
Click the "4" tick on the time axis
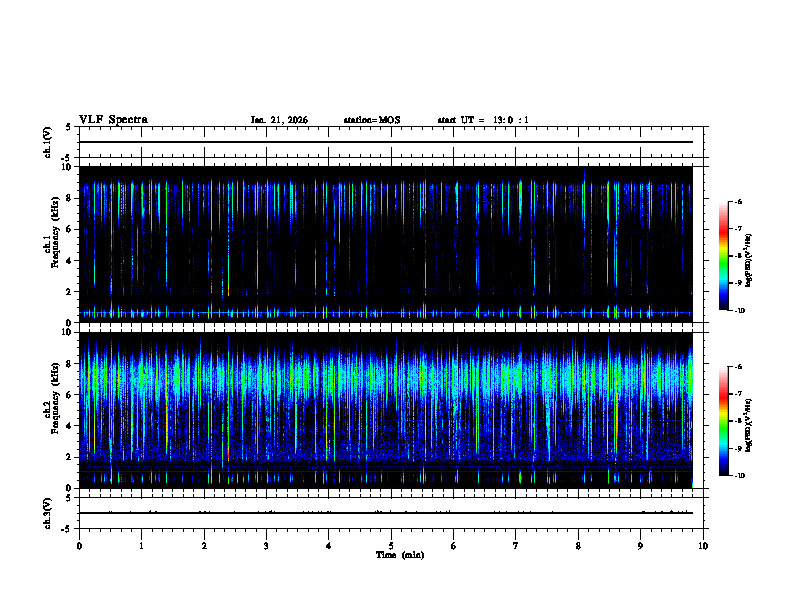coord(329,546)
